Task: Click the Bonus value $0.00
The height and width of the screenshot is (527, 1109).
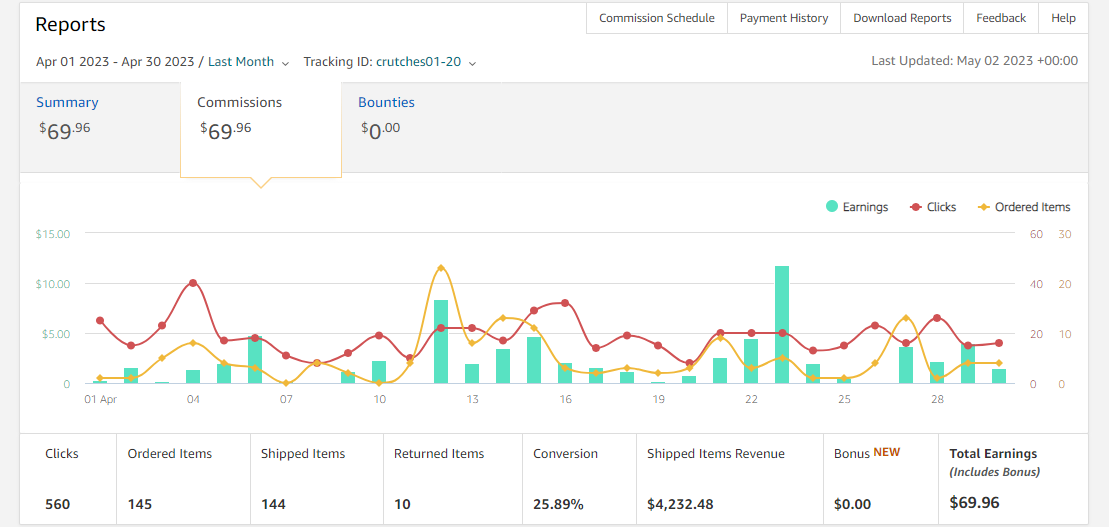Action: pos(852,504)
